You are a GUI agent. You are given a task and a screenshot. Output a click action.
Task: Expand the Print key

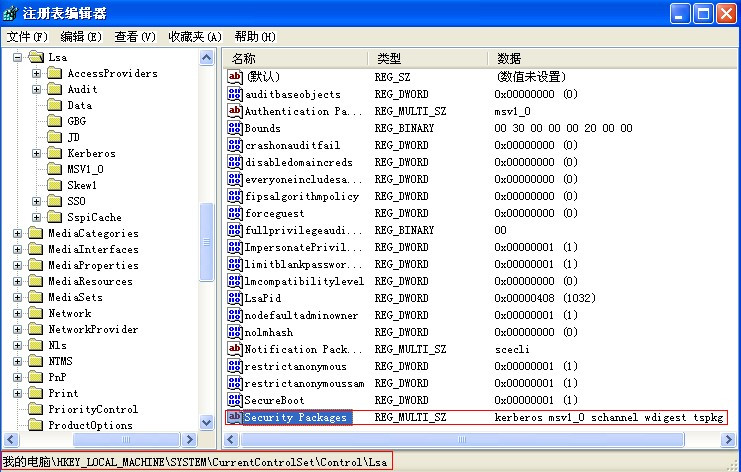click(x=17, y=394)
